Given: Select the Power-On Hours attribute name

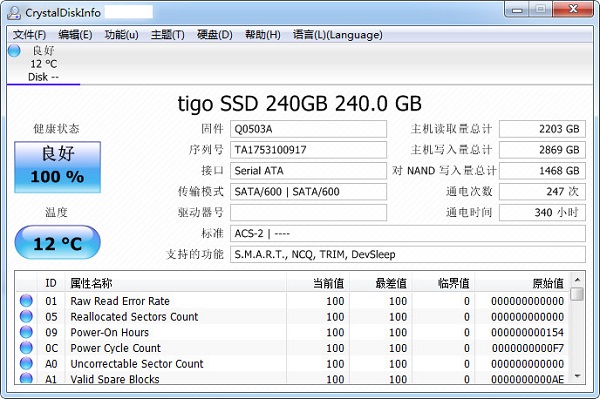Looking at the screenshot, I should coord(109,332).
